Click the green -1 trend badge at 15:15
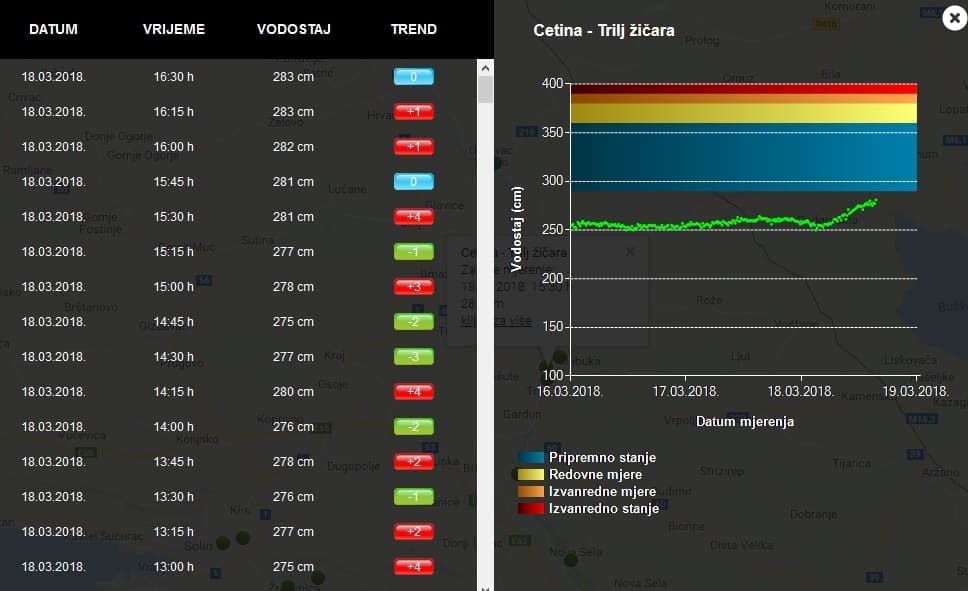Image resolution: width=968 pixels, height=591 pixels. pyautogui.click(x=413, y=252)
